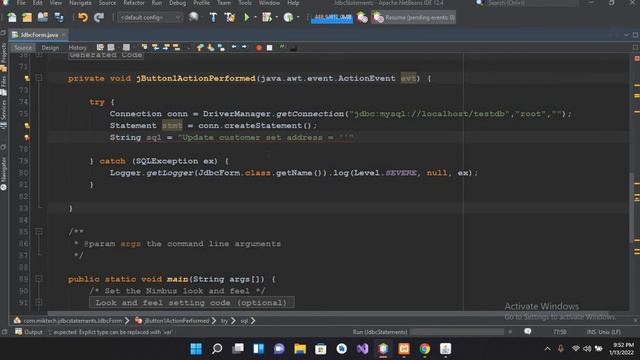Stop macro recording with square icon
Screen dimensions: 640x360
point(269,48)
